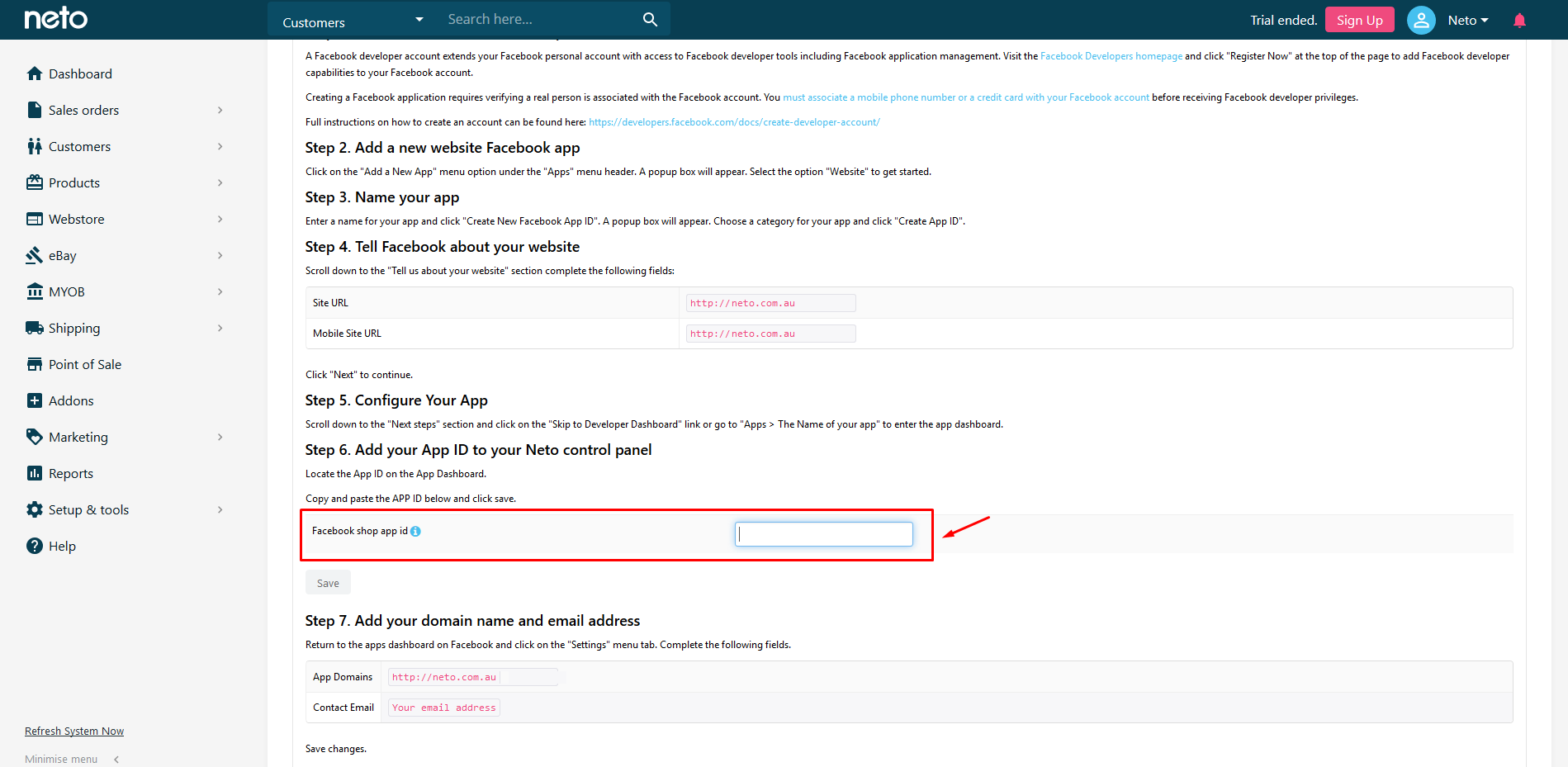Open Dashboard menu item
This screenshot has height=767, width=1568.
pyautogui.click(x=80, y=73)
